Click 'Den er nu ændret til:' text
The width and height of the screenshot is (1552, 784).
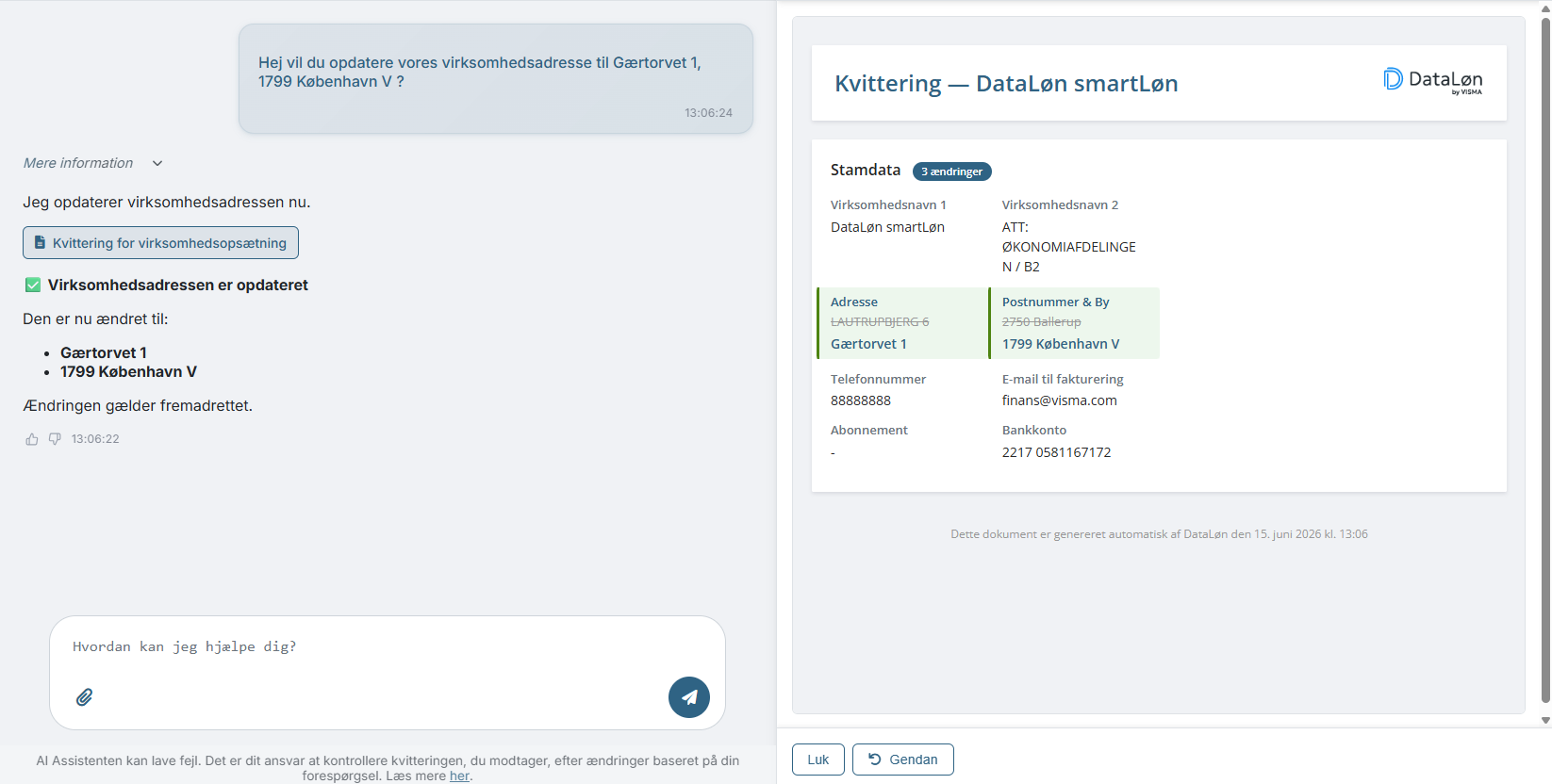95,319
